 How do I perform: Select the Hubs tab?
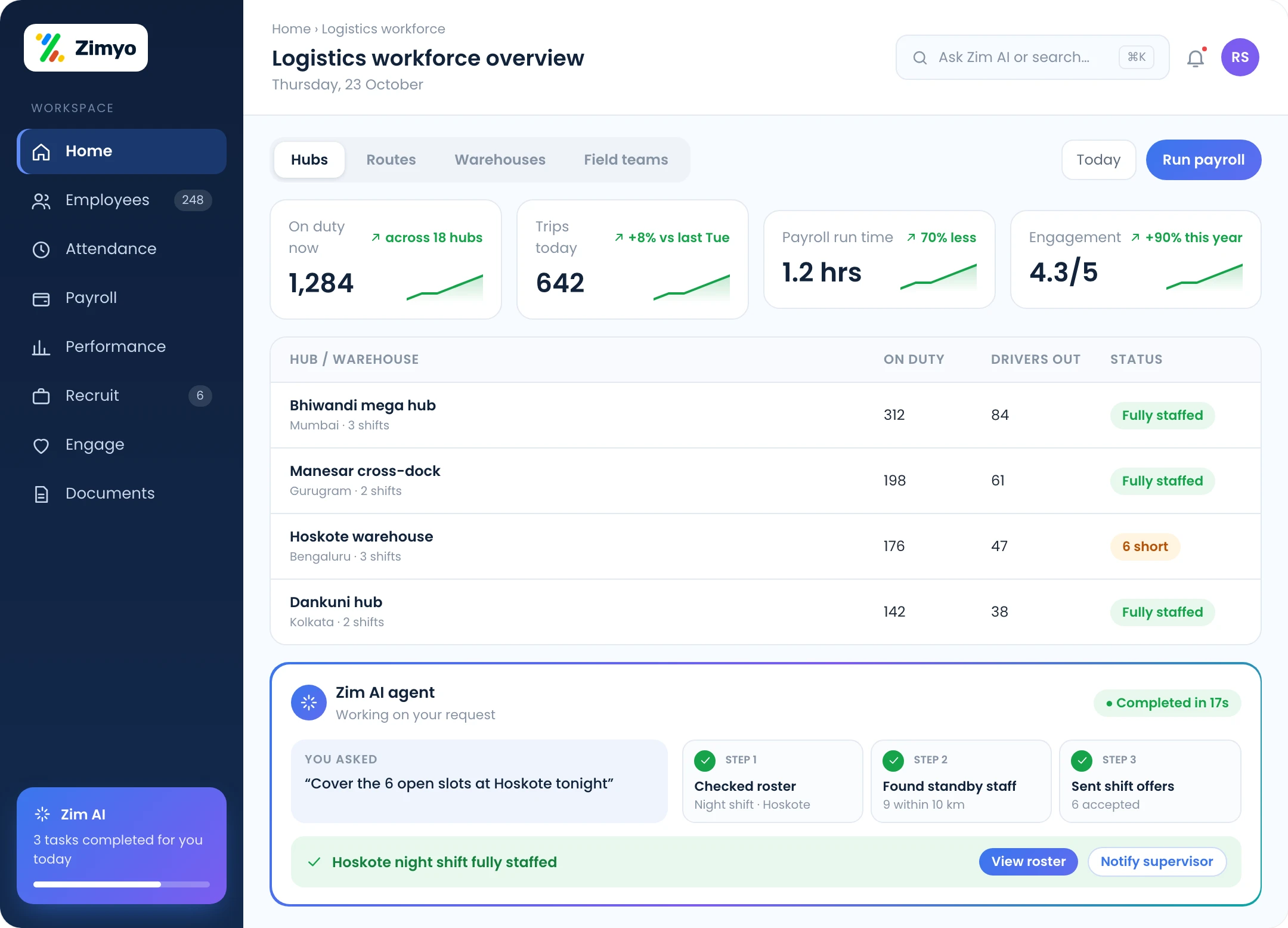[309, 160]
